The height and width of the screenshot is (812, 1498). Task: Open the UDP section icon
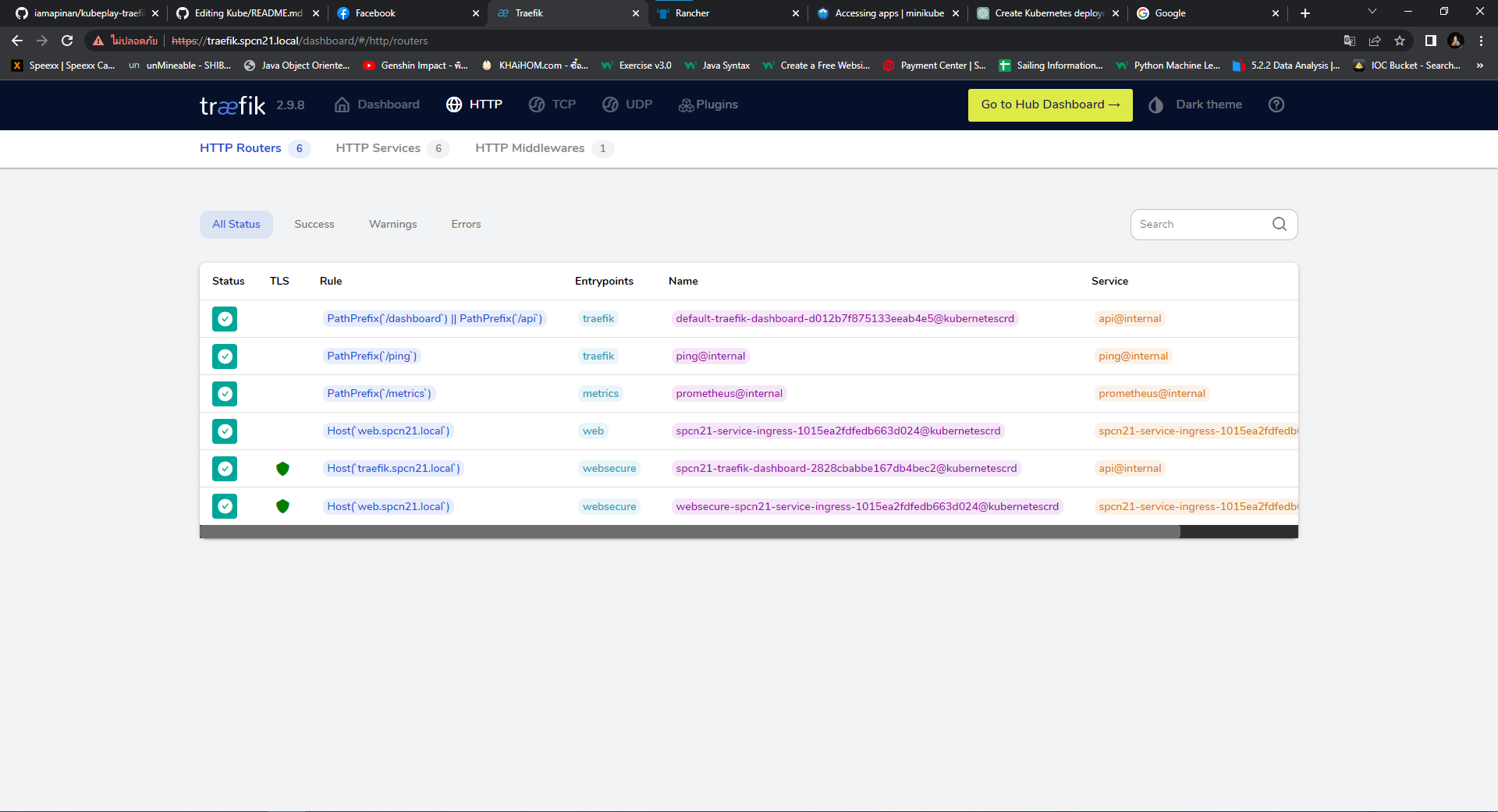[611, 105]
